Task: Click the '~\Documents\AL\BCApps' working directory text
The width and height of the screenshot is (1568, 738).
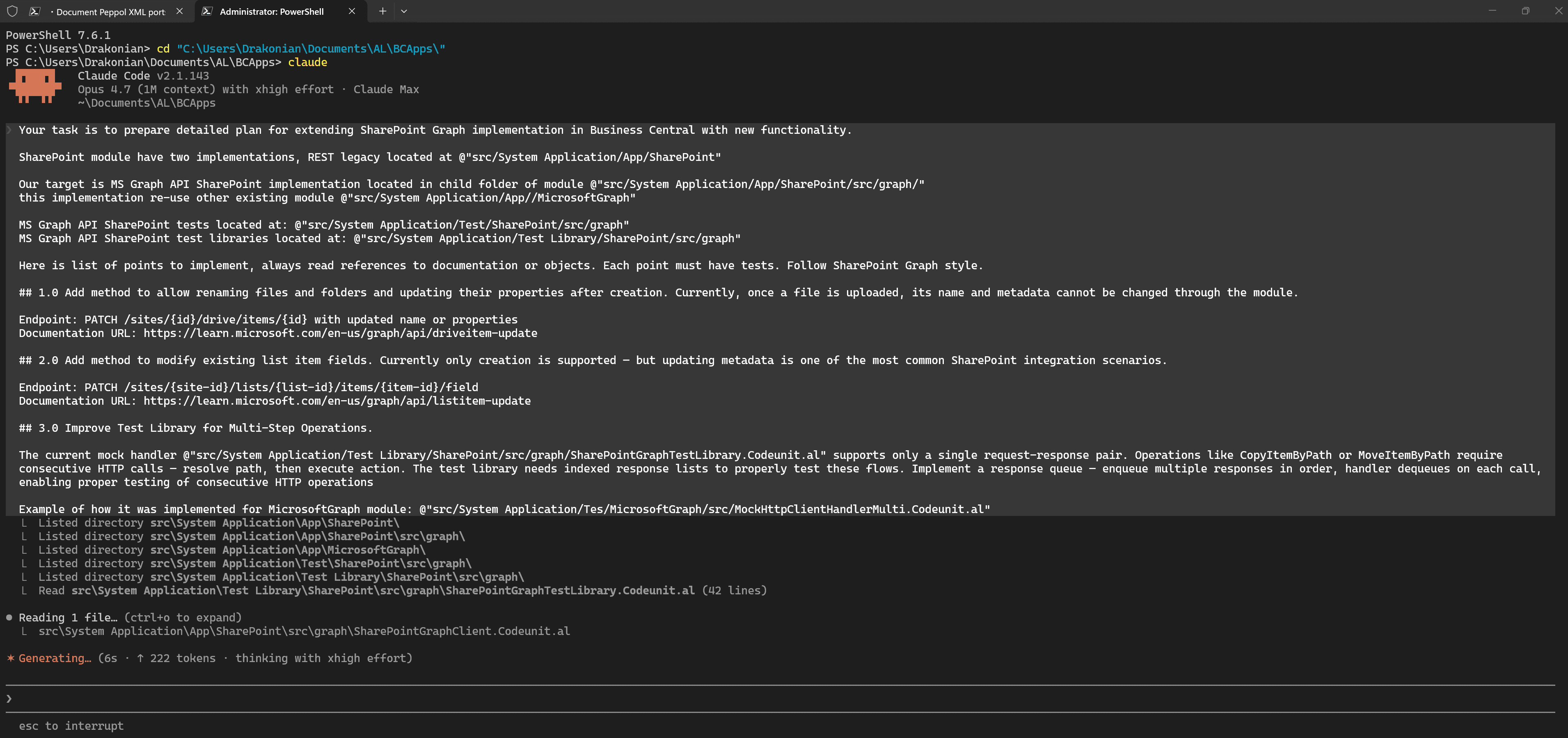Action: 146,103
